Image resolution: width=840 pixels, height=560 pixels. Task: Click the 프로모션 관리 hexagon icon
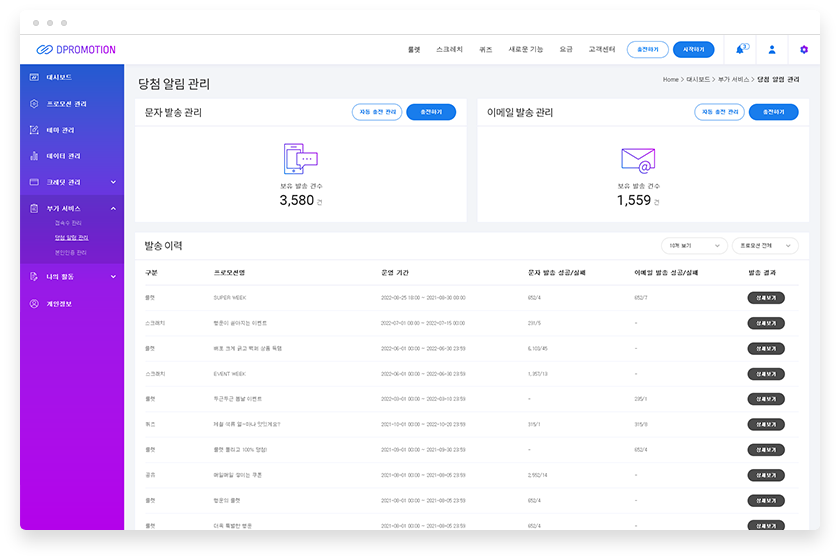point(34,103)
